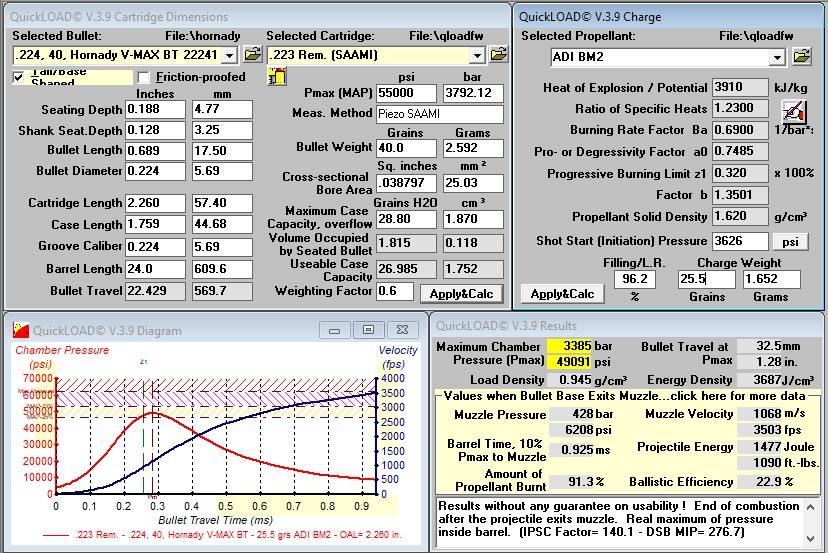Click the Weighting Factor field

394,291
